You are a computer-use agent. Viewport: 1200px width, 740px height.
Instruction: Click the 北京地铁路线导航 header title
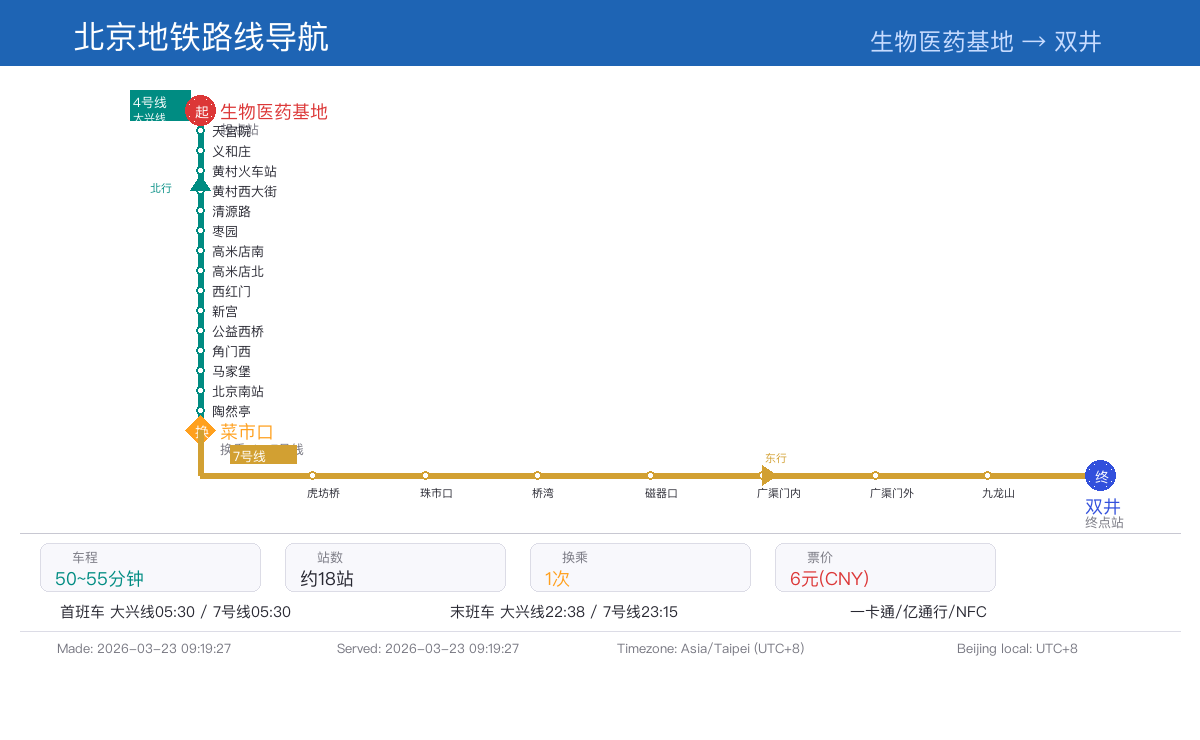point(201,37)
